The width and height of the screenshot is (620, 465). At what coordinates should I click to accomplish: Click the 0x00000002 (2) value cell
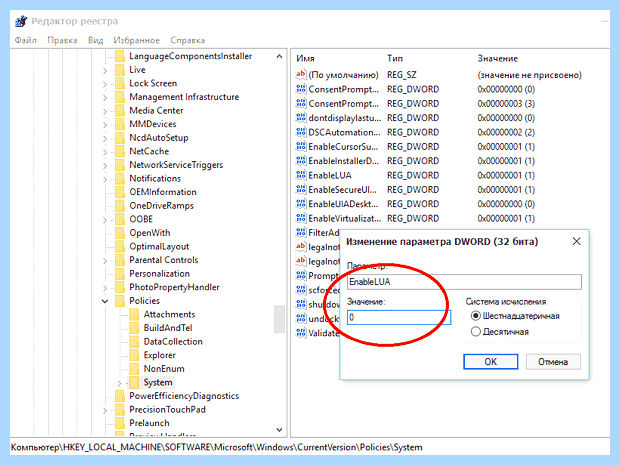coord(506,132)
